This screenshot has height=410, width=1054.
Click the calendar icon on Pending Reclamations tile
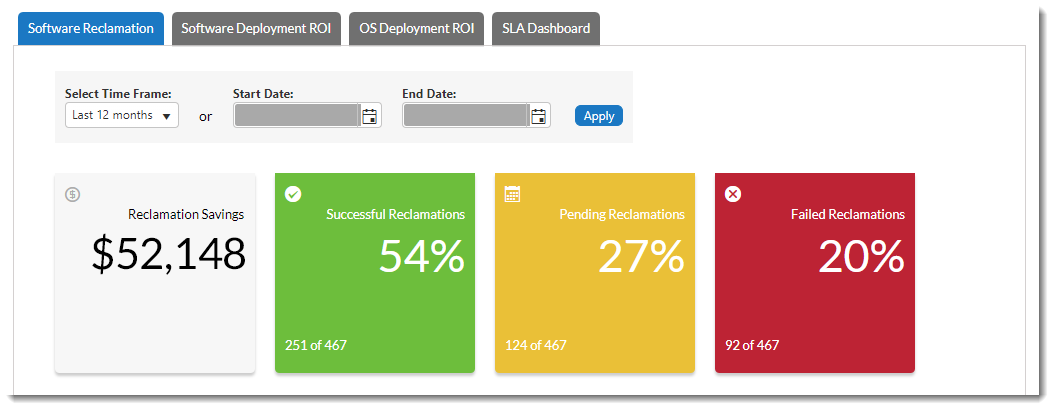pos(512,194)
